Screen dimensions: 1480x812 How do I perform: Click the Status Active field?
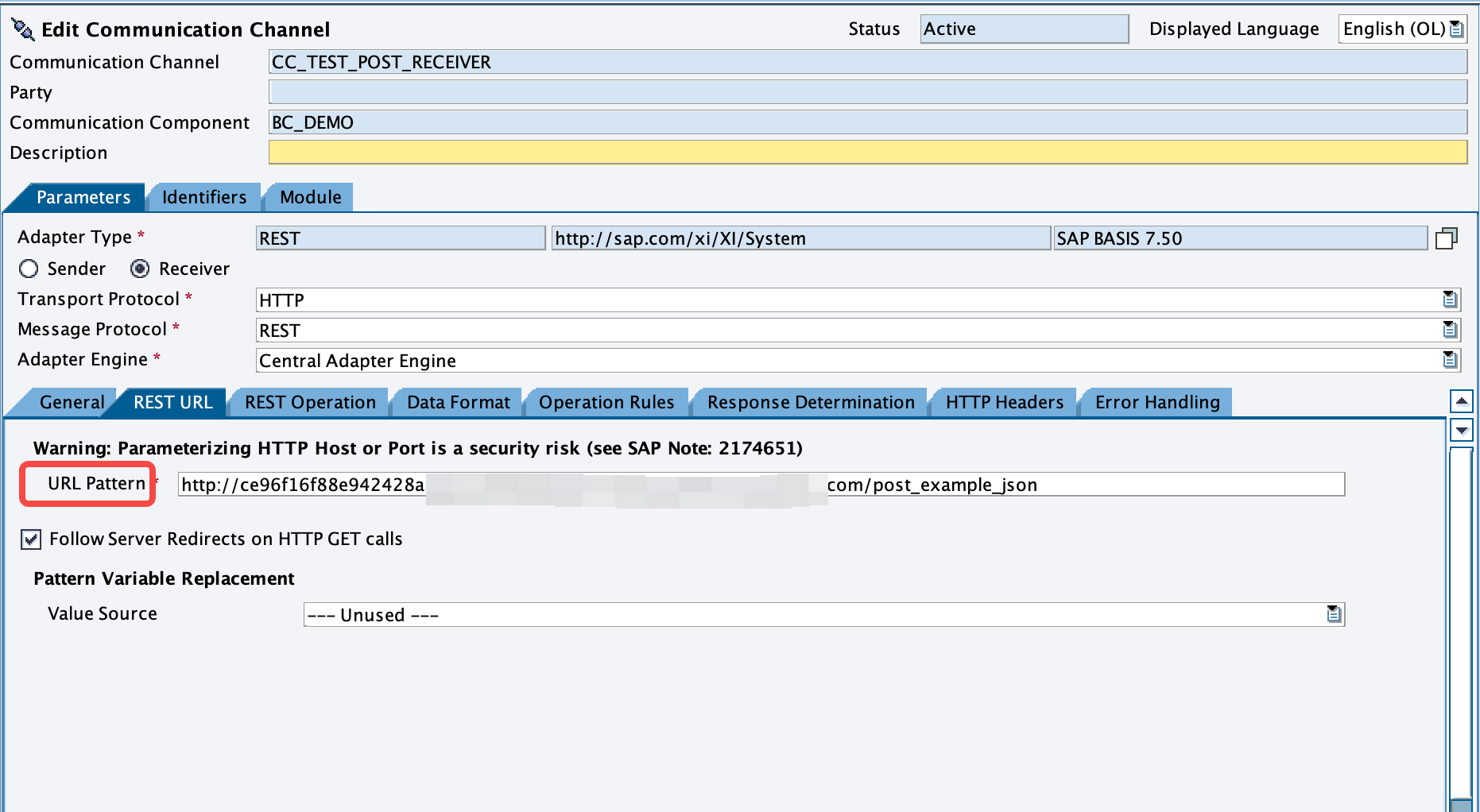[1025, 29]
